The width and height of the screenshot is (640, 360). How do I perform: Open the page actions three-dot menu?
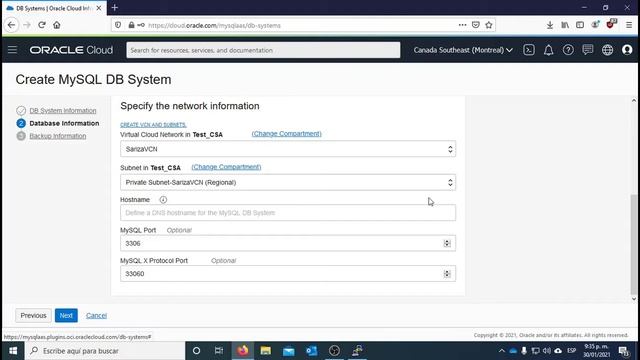(x=462, y=25)
